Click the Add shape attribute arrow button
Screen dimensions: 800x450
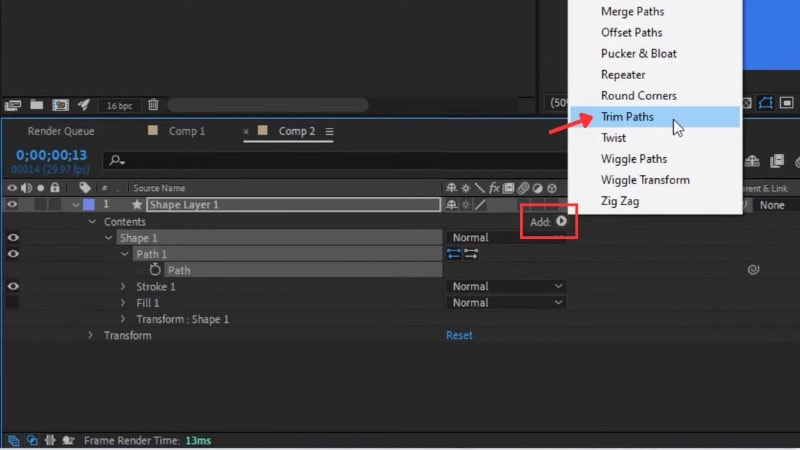[x=561, y=221]
